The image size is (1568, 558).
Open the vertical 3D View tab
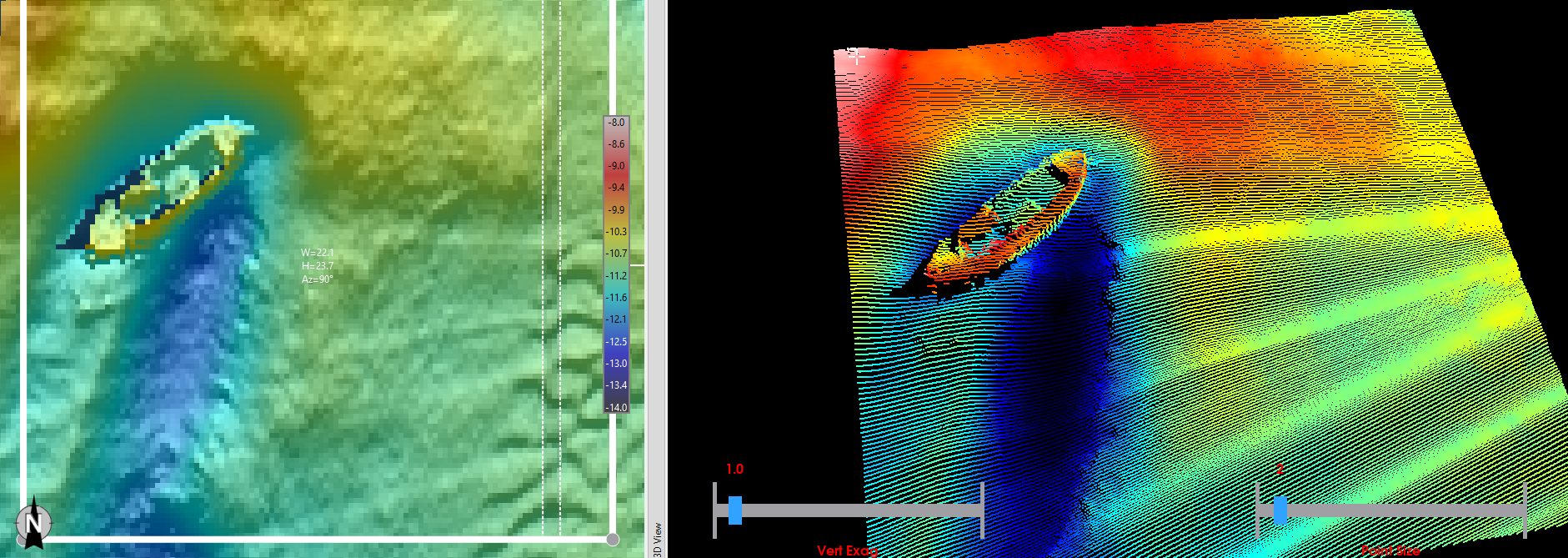pyautogui.click(x=657, y=540)
